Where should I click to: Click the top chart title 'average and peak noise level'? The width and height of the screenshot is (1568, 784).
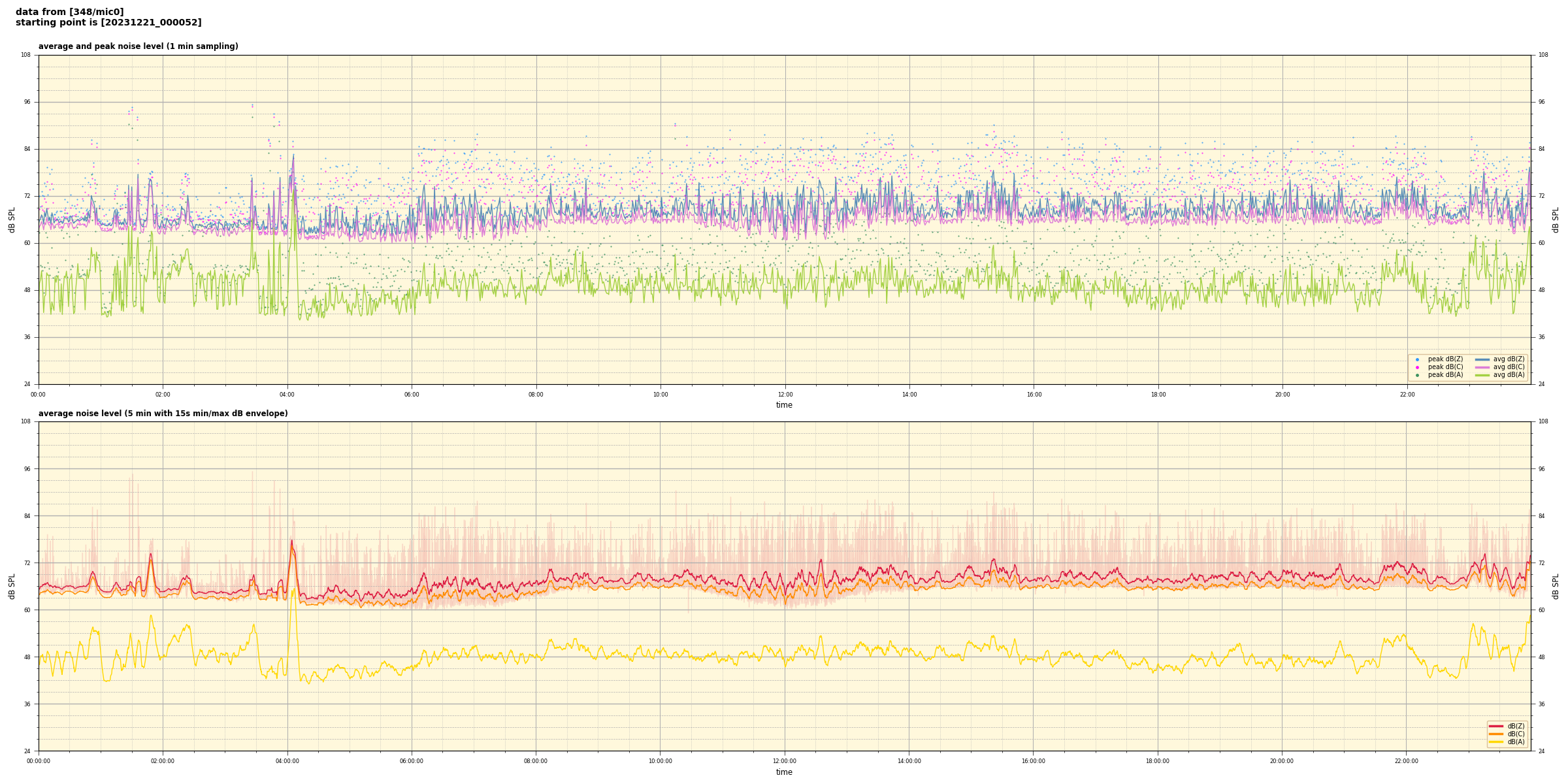138,46
